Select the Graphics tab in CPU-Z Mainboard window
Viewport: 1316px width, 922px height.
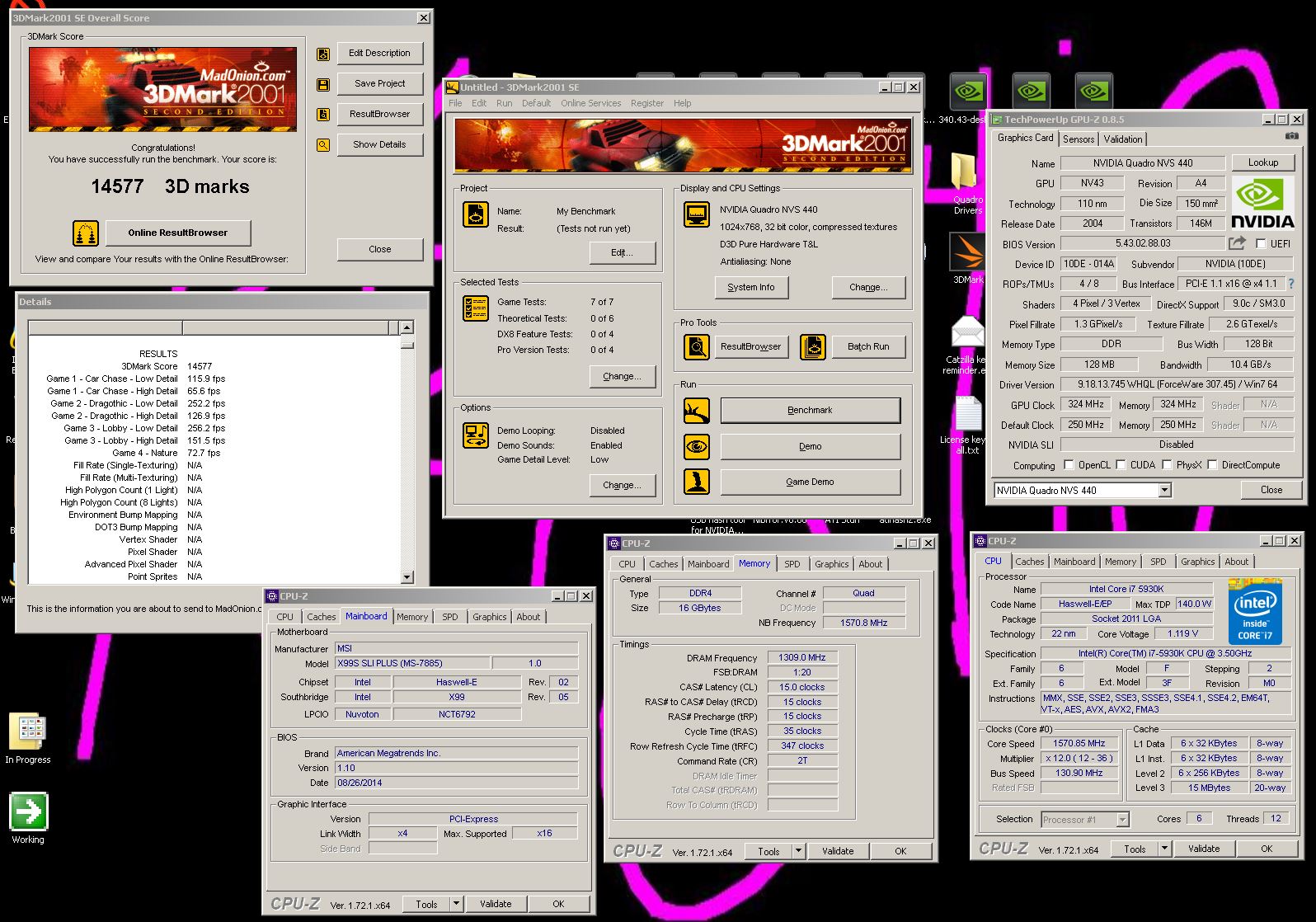490,617
